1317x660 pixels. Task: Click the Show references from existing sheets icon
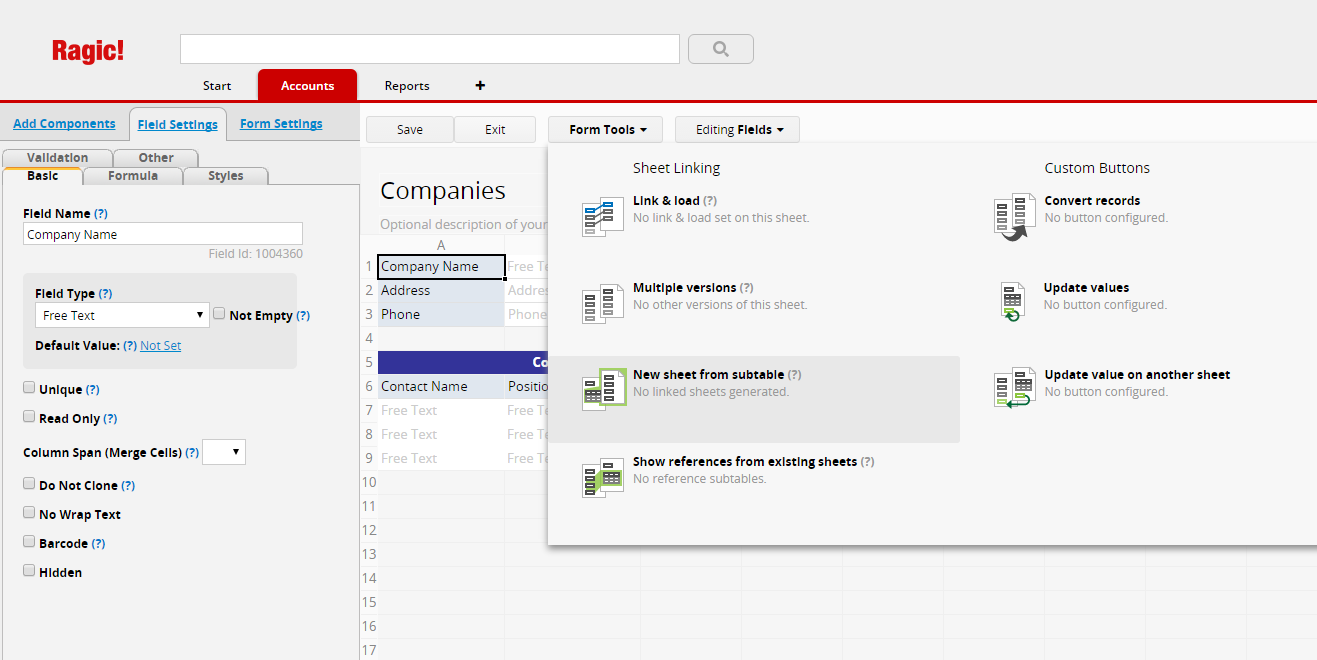tap(603, 478)
